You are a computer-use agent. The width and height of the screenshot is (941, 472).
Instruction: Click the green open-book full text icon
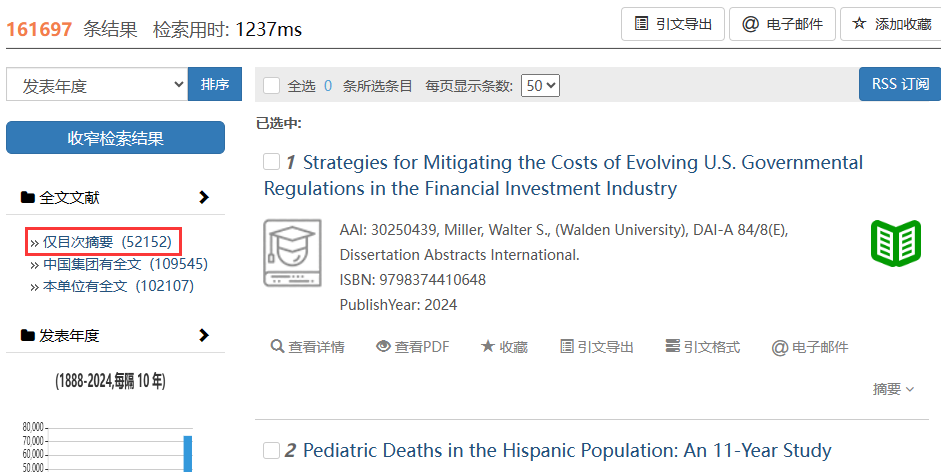[x=895, y=243]
